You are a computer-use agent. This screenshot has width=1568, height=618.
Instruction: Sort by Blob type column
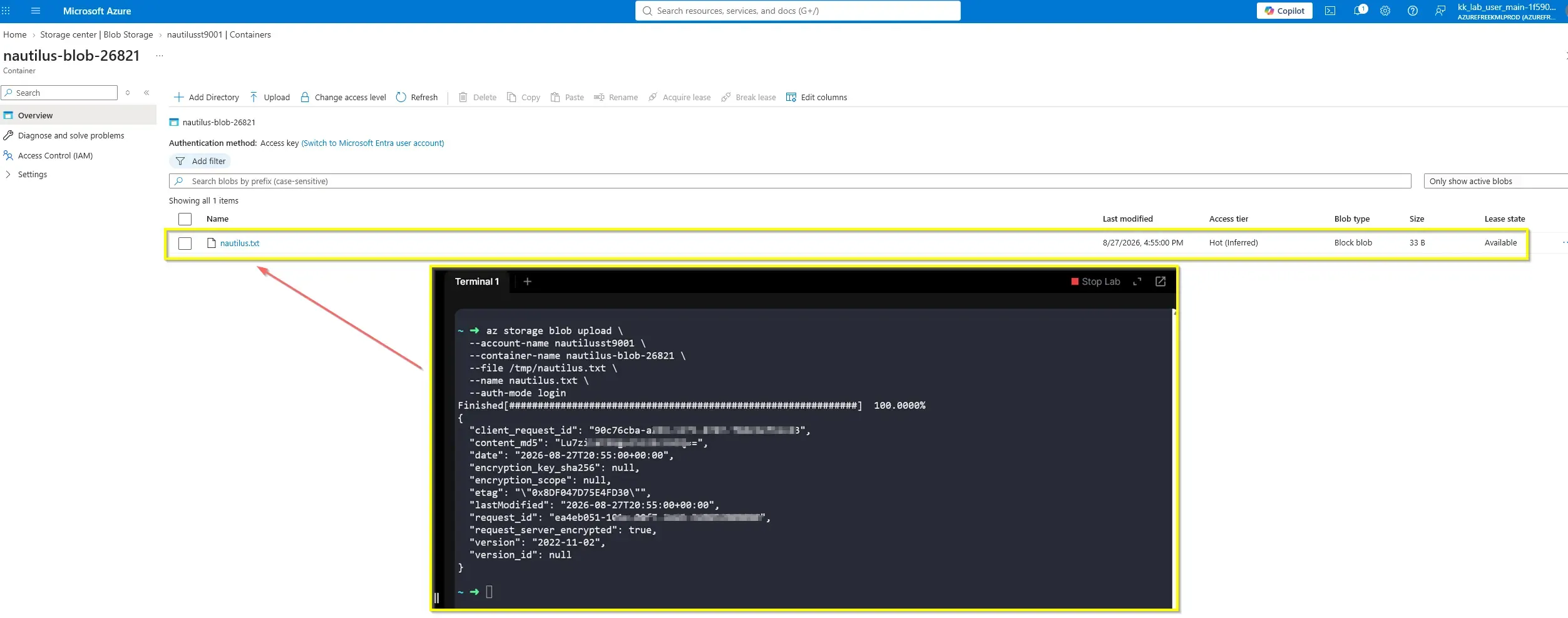pos(1351,219)
